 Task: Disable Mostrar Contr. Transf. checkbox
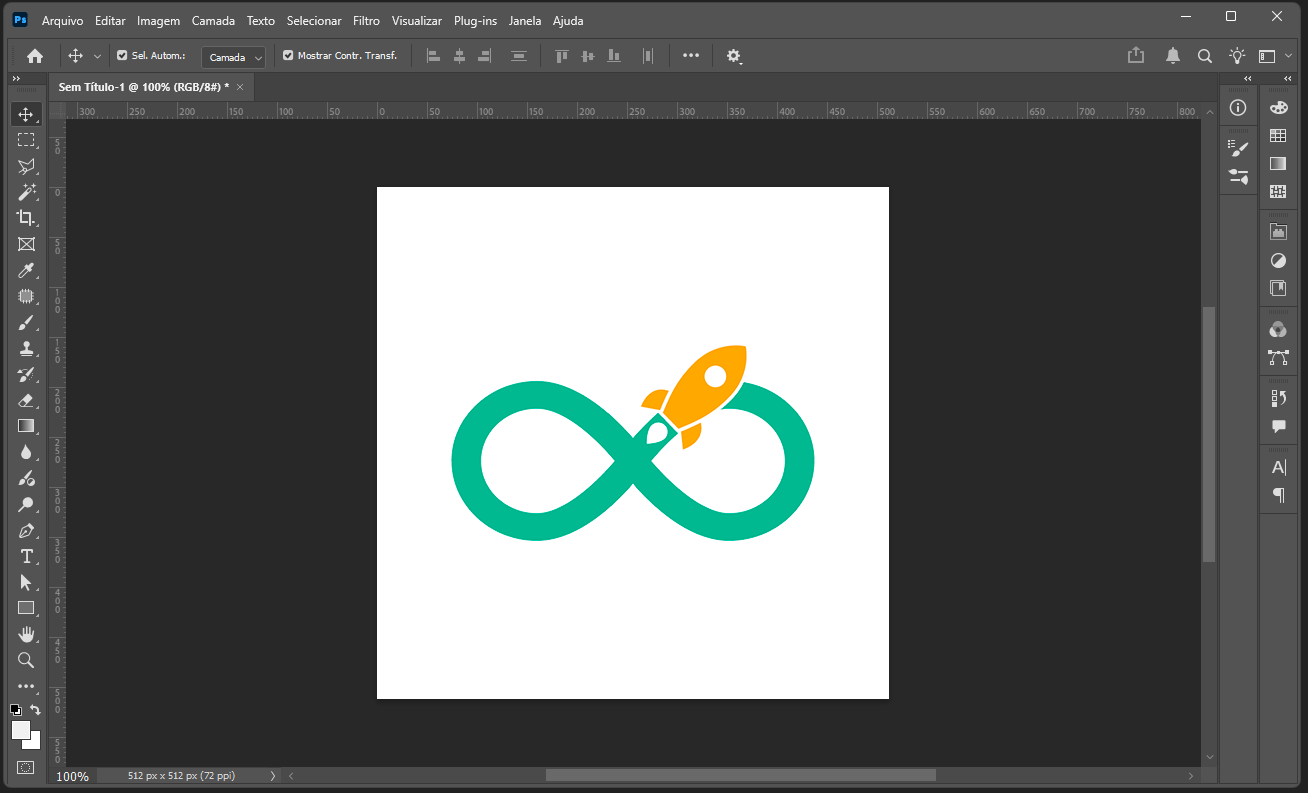pos(288,56)
